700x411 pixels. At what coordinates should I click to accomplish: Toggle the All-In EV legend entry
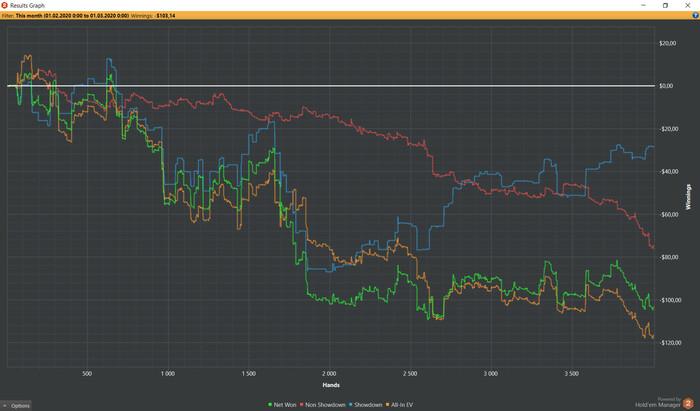pyautogui.click(x=399, y=405)
